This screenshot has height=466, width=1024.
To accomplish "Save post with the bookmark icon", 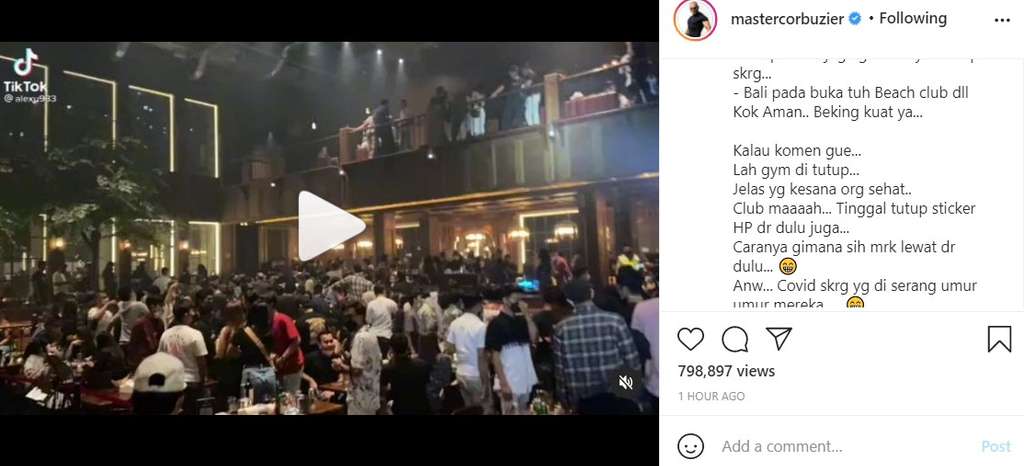I will click(999, 339).
